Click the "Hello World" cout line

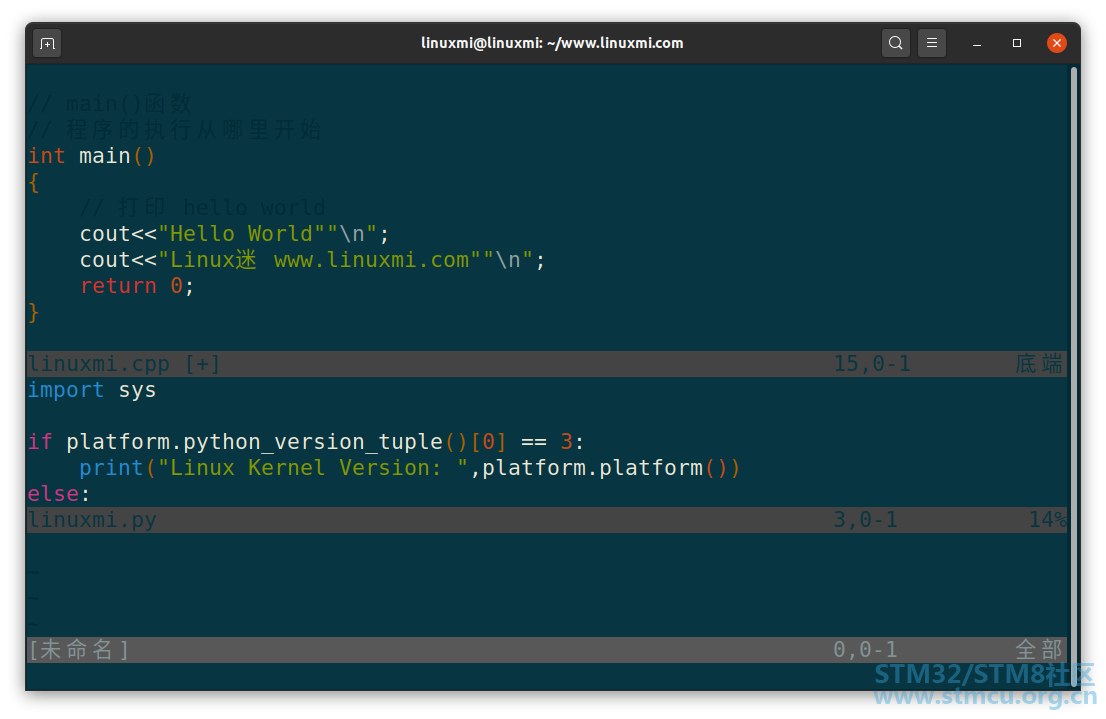point(234,234)
